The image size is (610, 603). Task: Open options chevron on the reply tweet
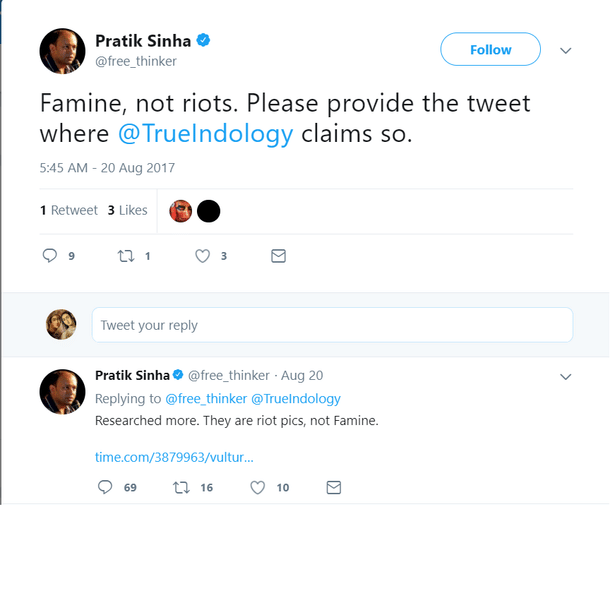click(x=565, y=376)
